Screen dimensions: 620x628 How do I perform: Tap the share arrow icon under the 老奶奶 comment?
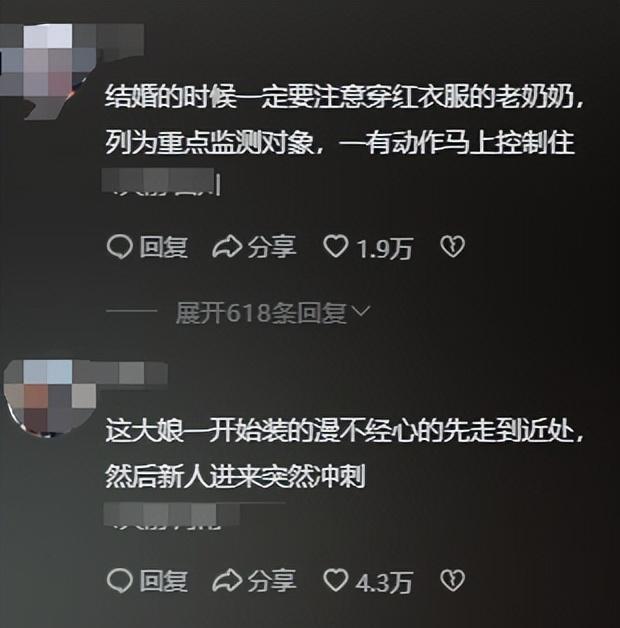point(227,247)
